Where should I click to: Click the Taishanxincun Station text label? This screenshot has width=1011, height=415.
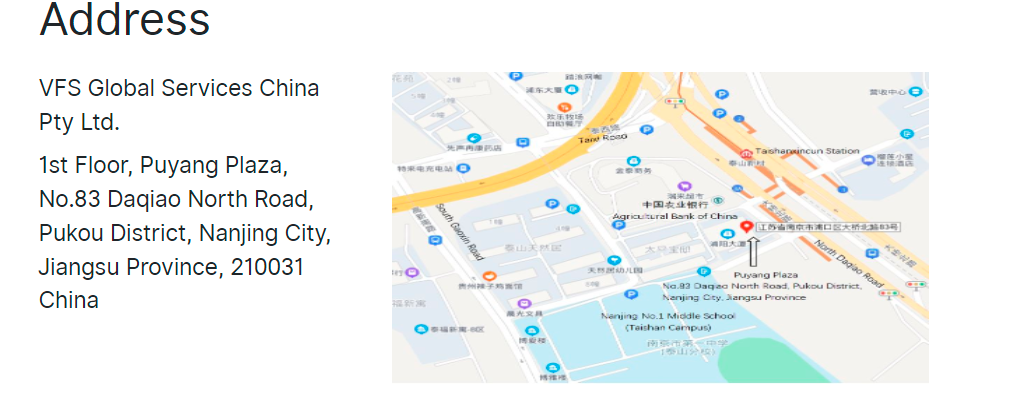807,151
